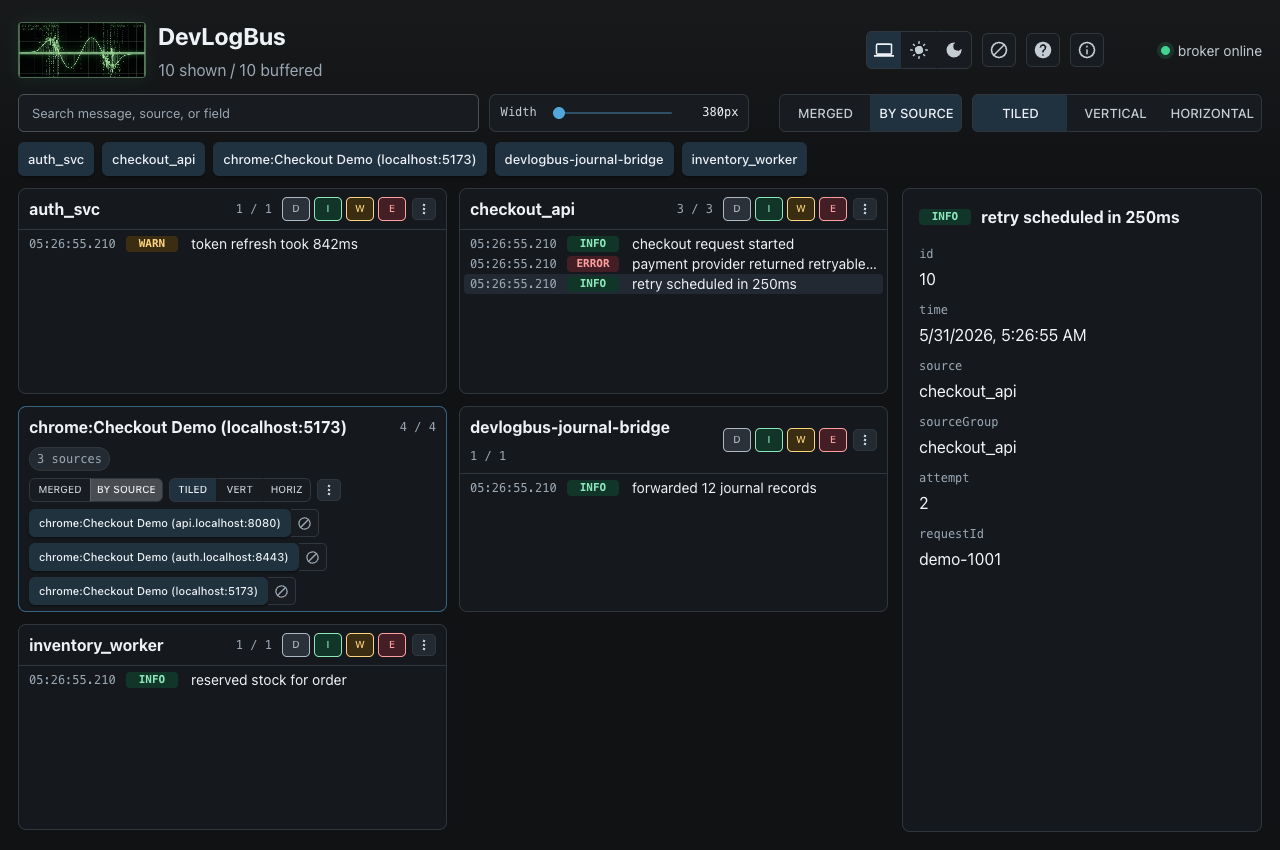This screenshot has height=850, width=1280.
Task: Click the broker online status indicator
Action: click(x=1210, y=51)
